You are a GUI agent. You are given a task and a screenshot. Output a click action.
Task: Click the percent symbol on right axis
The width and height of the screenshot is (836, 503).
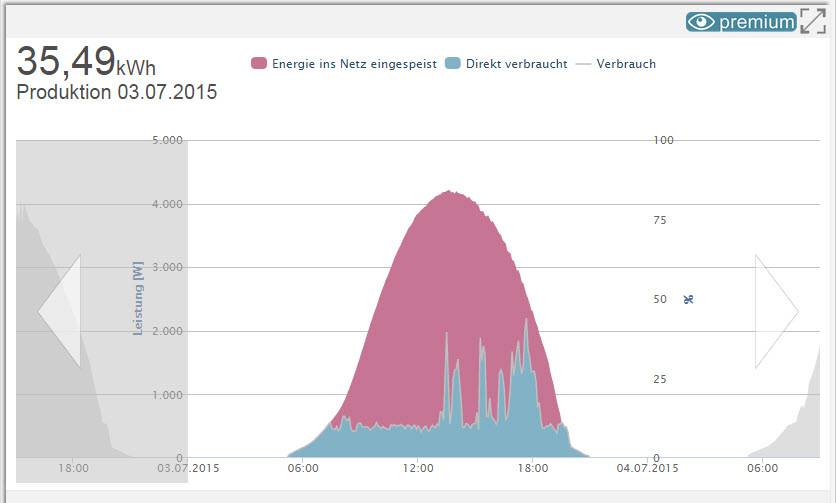click(x=688, y=299)
